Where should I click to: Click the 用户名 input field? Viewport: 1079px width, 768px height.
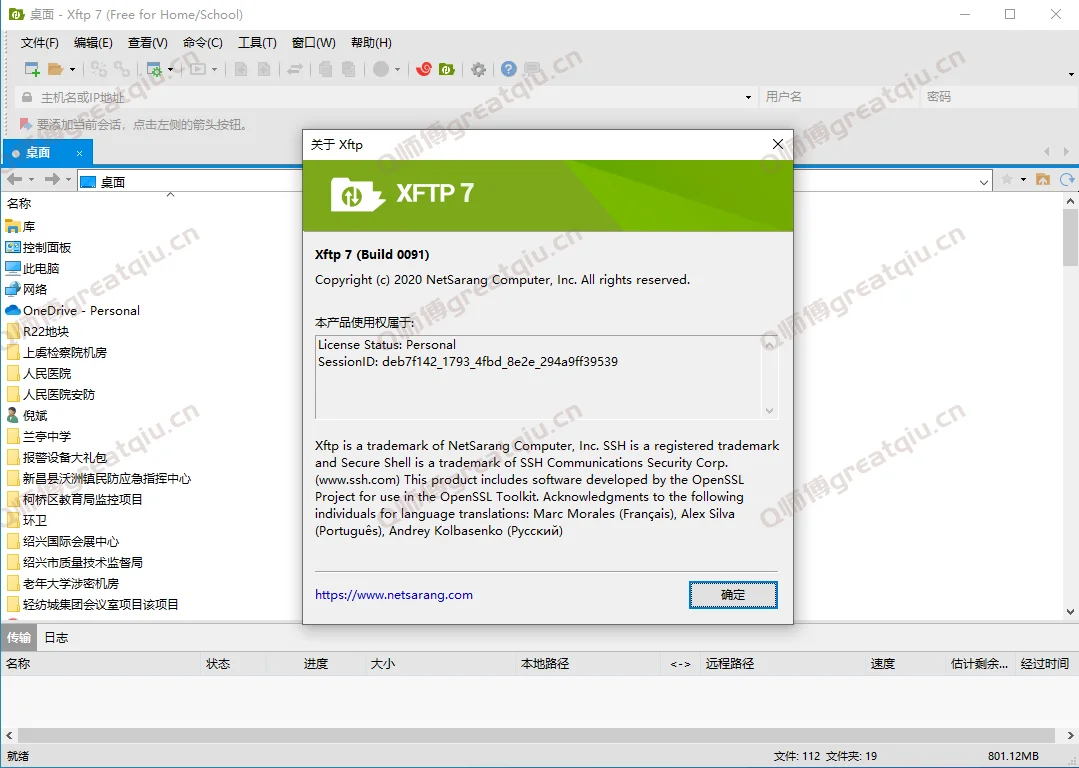[x=835, y=97]
